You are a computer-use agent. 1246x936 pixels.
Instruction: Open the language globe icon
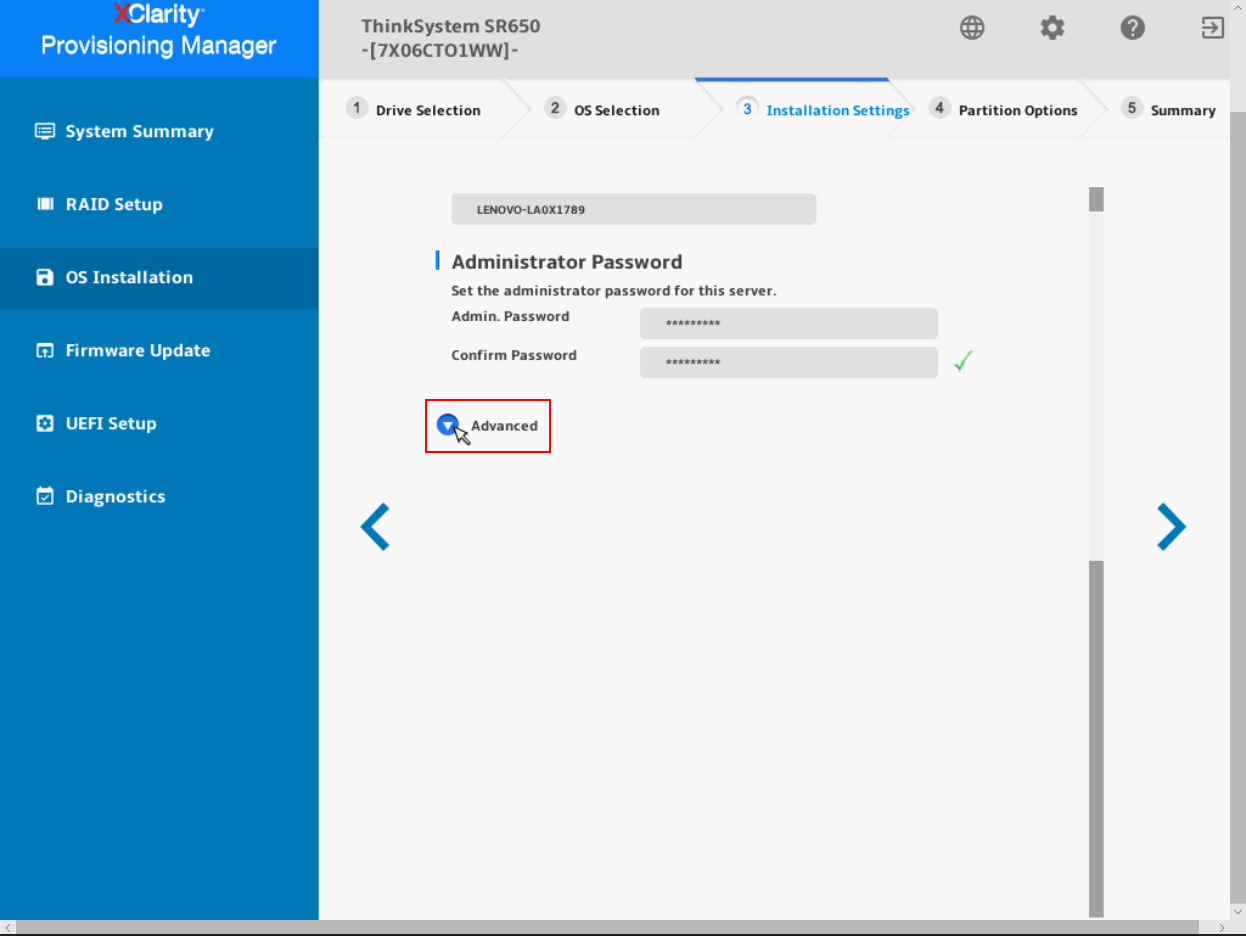972,28
